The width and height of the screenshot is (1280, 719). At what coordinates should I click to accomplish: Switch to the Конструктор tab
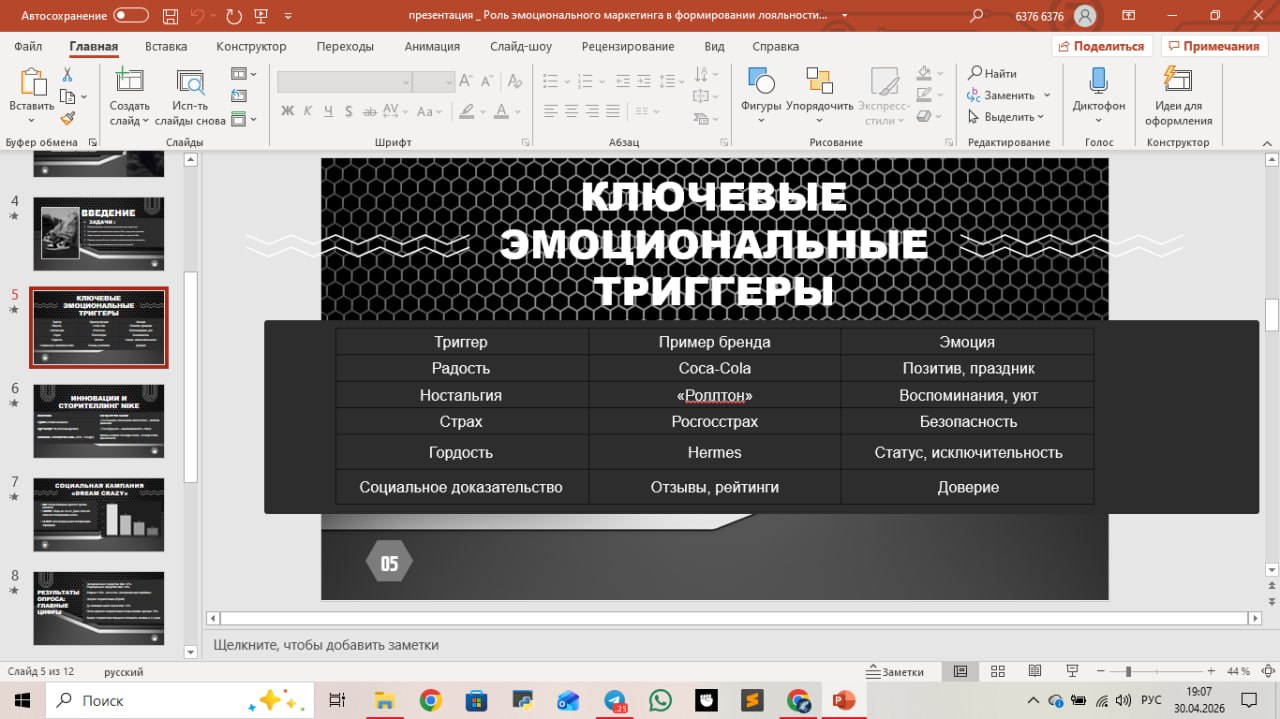click(x=251, y=46)
